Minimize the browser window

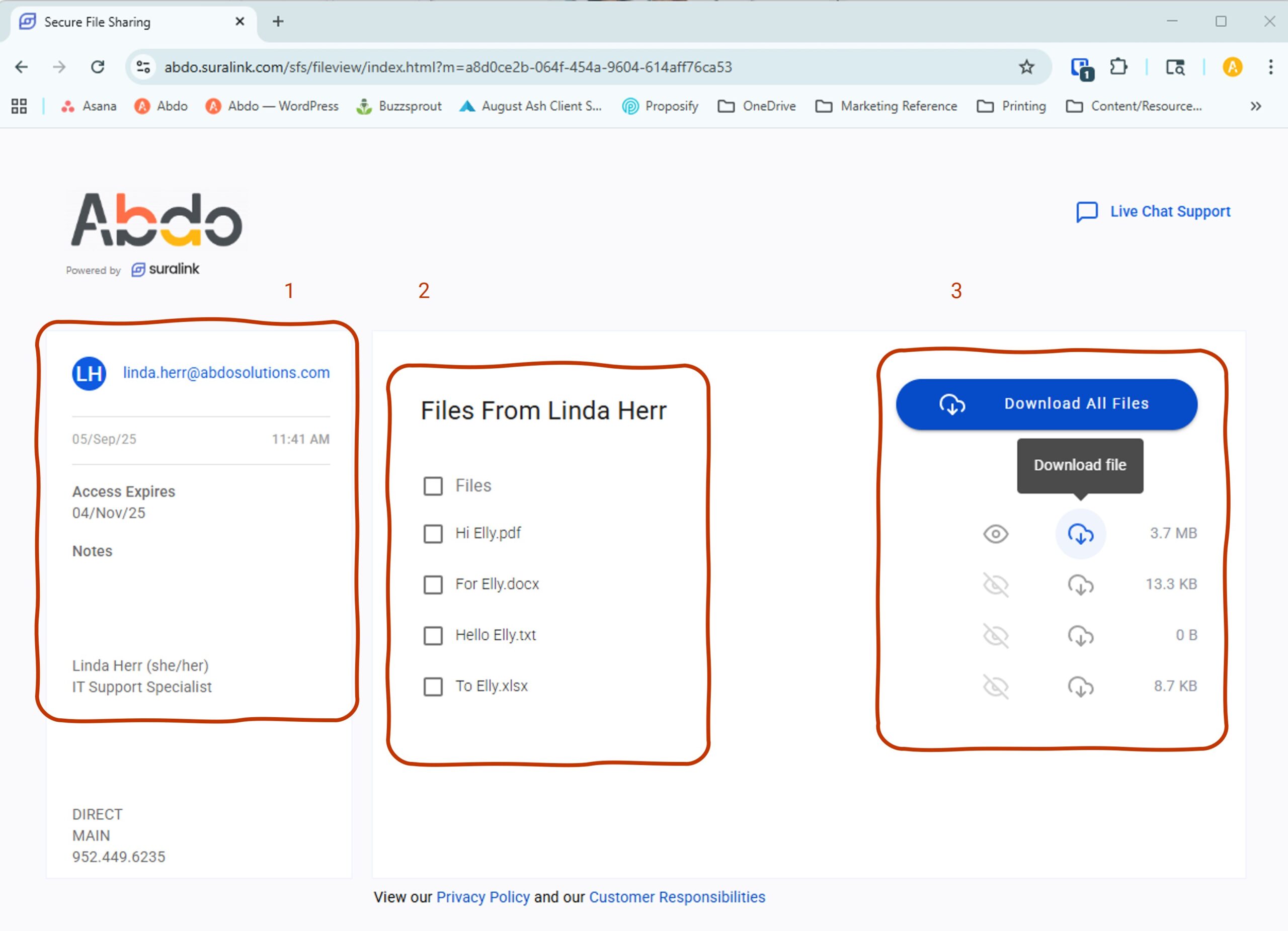tap(1172, 21)
